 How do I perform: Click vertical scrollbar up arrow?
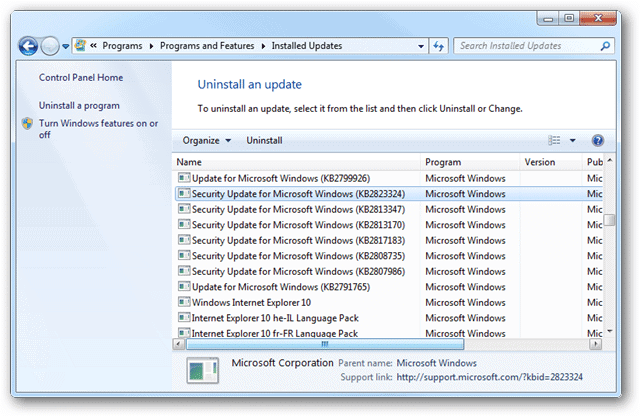pos(609,160)
